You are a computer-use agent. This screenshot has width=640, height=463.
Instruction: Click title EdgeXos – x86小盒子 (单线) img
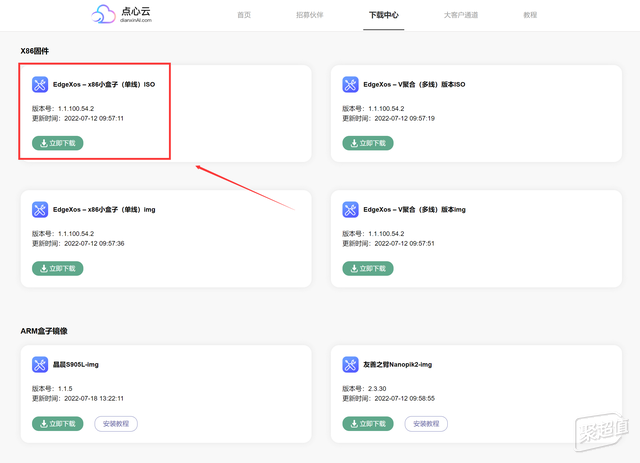[x=104, y=209]
